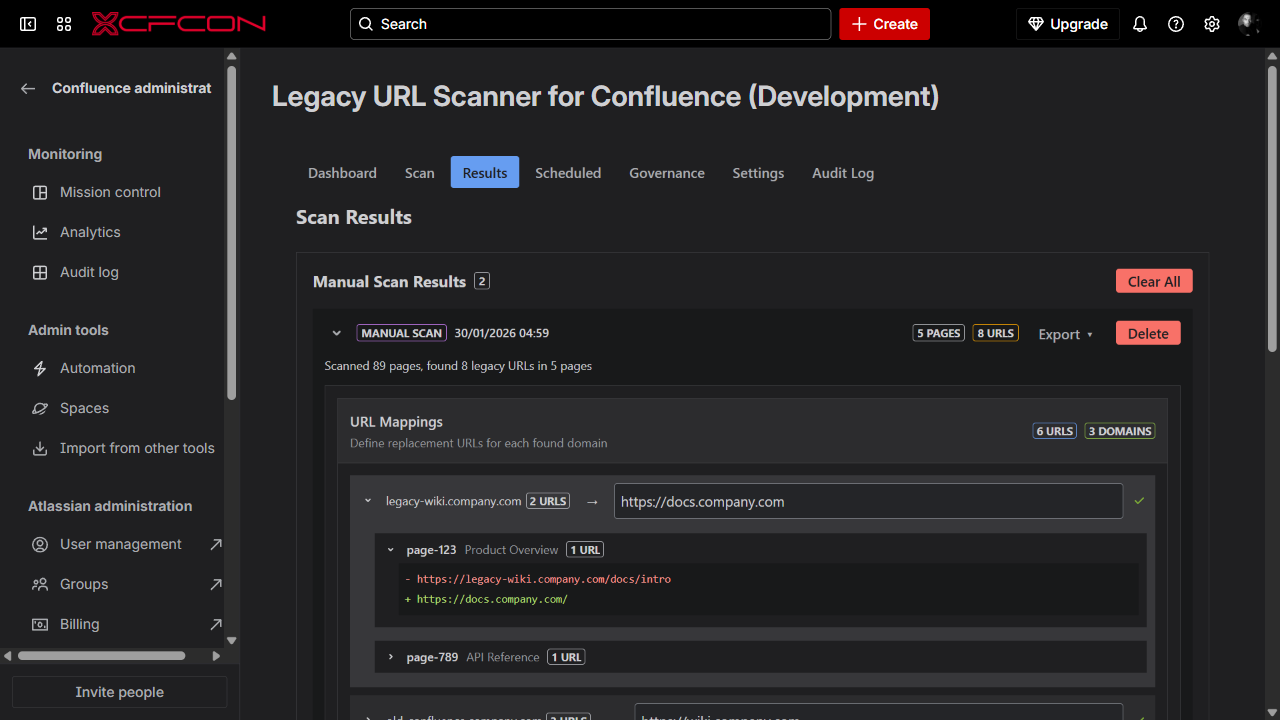Click the Spaces icon in the sidebar
Screen dimensions: 1280x720
click(x=40, y=408)
